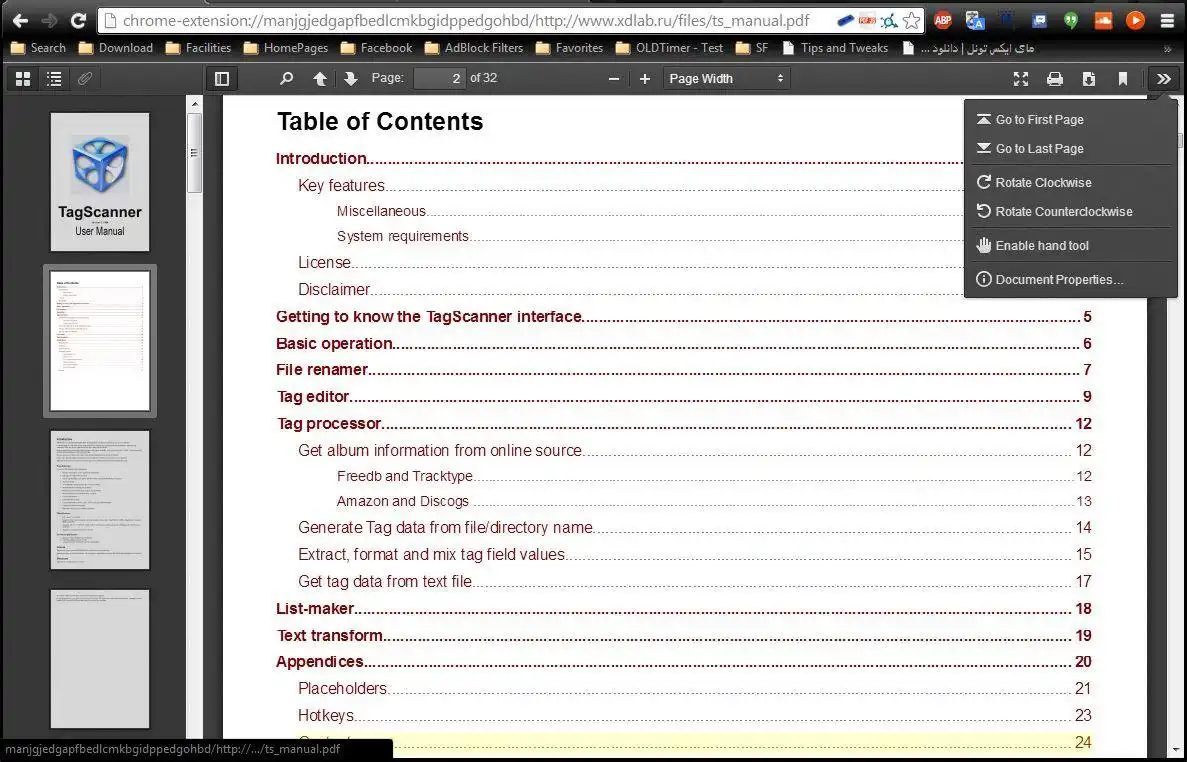Open the SoundCloud extension icon

(1103, 20)
